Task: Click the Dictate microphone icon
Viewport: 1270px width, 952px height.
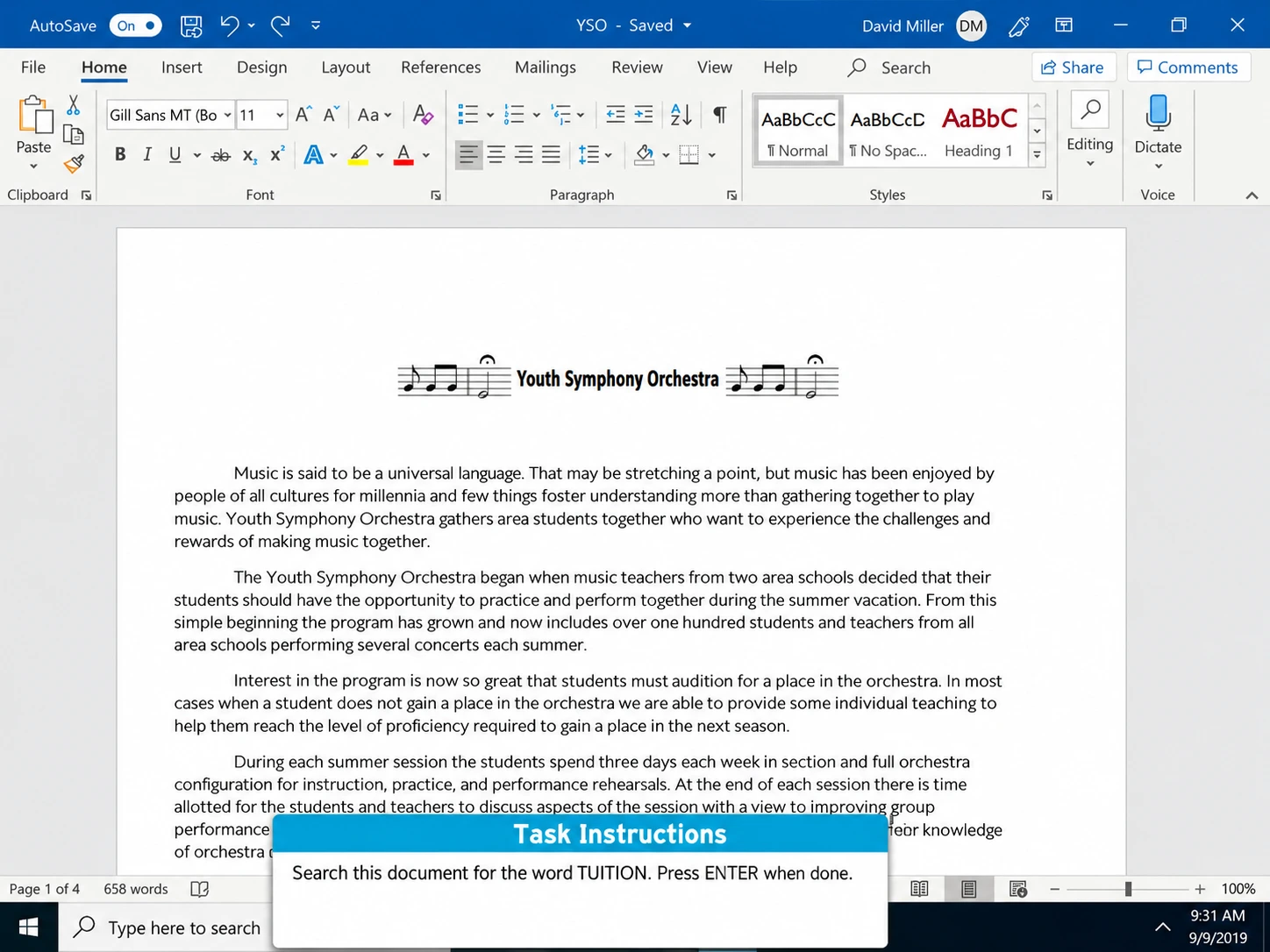Action: pos(1158,113)
